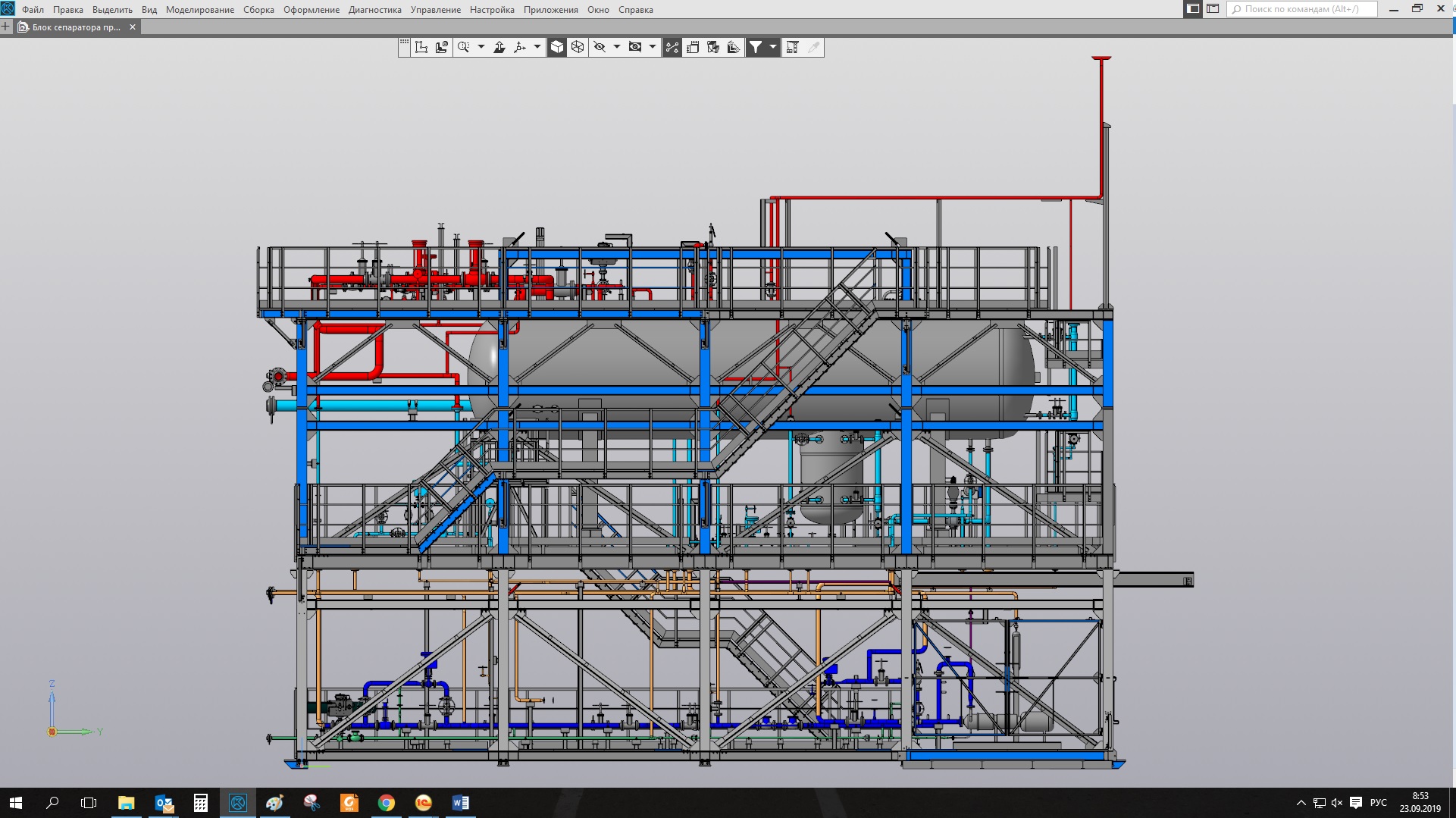Toggle the connected-nodes toolbar button
Image resolution: width=1456 pixels, height=818 pixels.
click(x=672, y=47)
